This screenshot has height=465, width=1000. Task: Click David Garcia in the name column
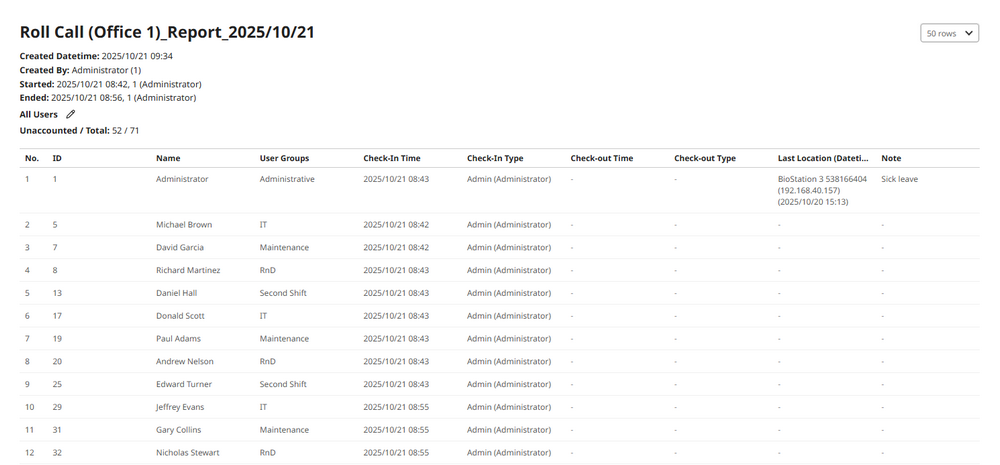(181, 247)
